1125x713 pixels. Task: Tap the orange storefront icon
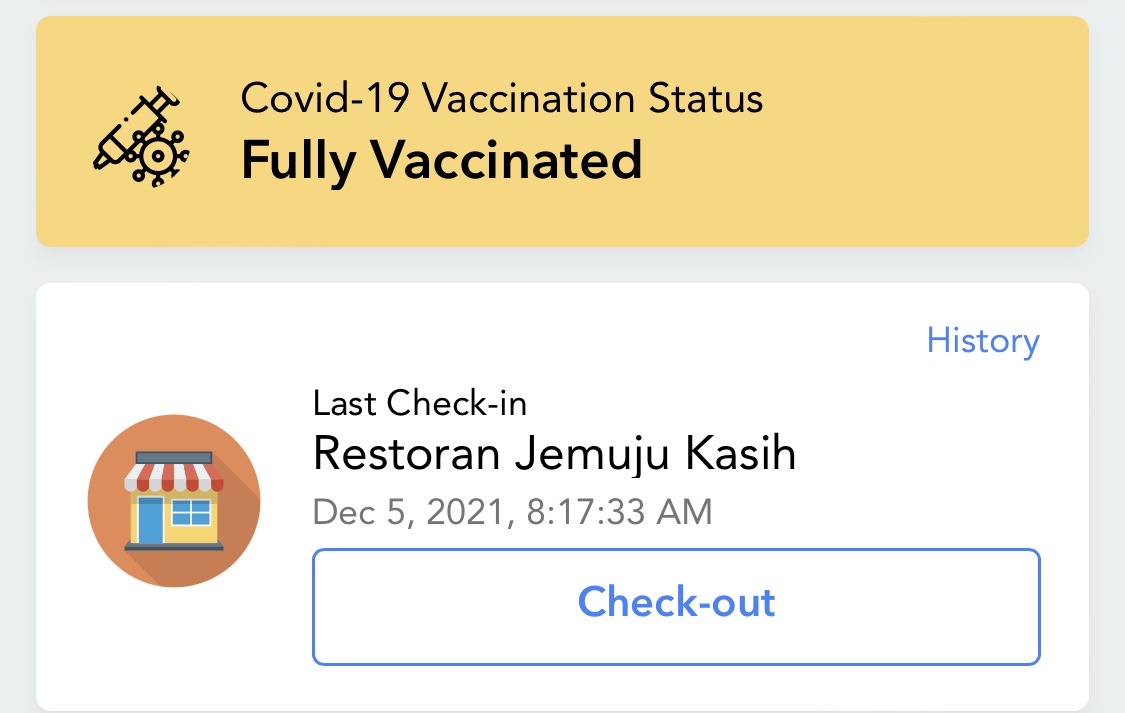click(x=174, y=500)
